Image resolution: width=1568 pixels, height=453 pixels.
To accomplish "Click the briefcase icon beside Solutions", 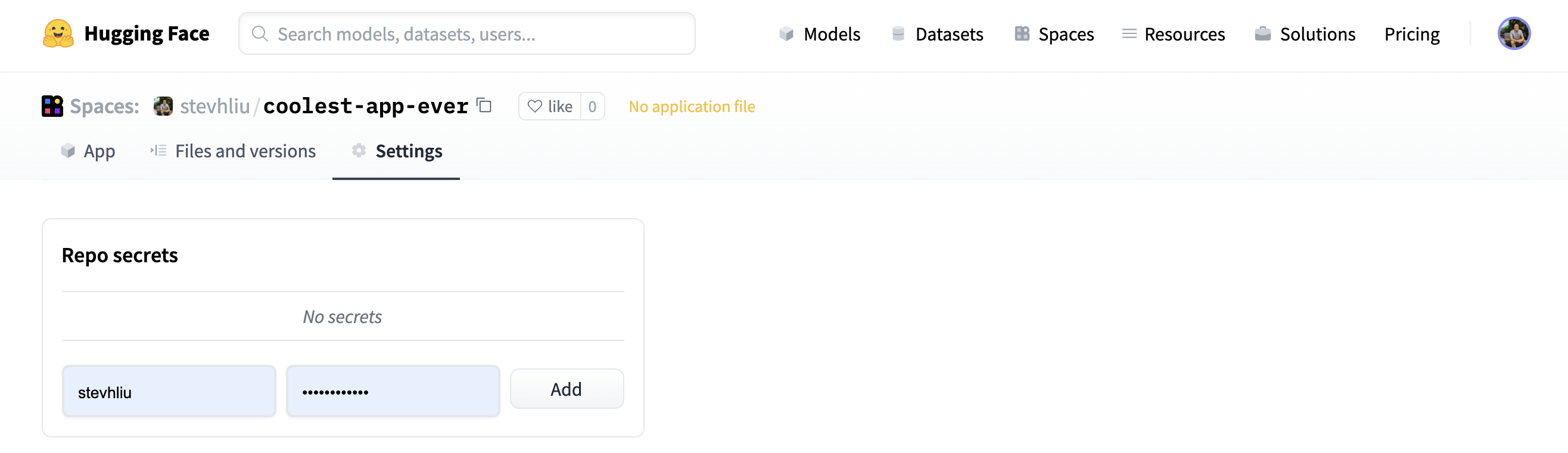I will [1262, 33].
